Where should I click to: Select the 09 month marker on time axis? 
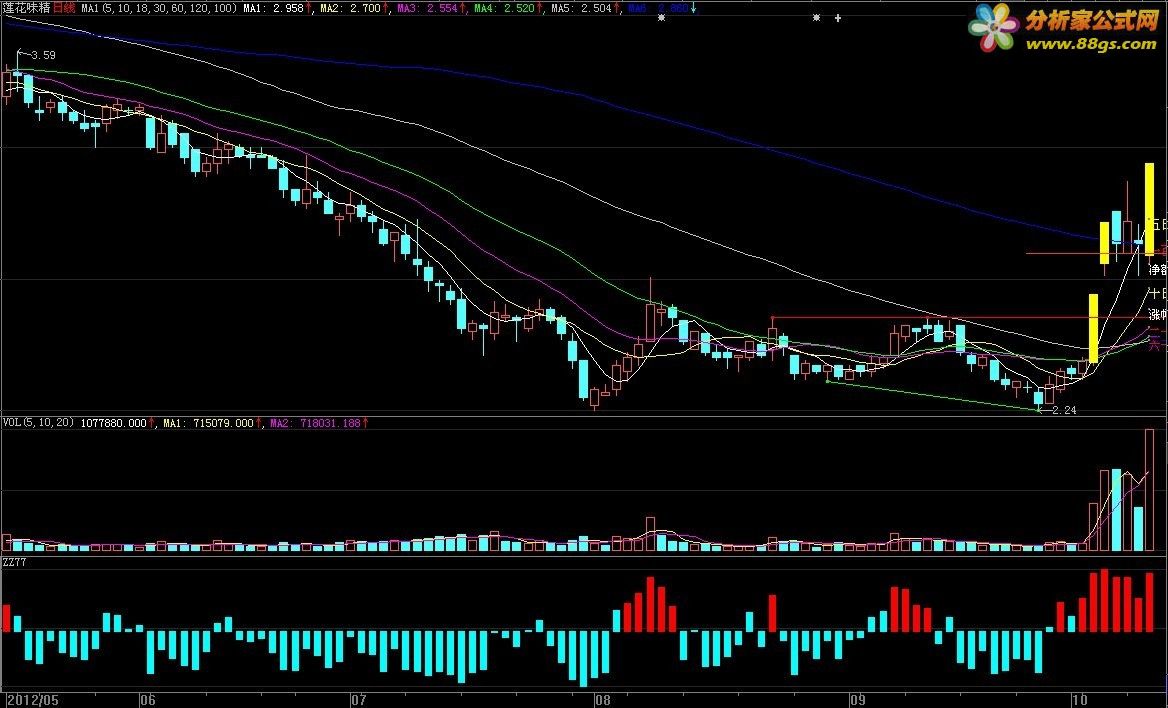(858, 700)
